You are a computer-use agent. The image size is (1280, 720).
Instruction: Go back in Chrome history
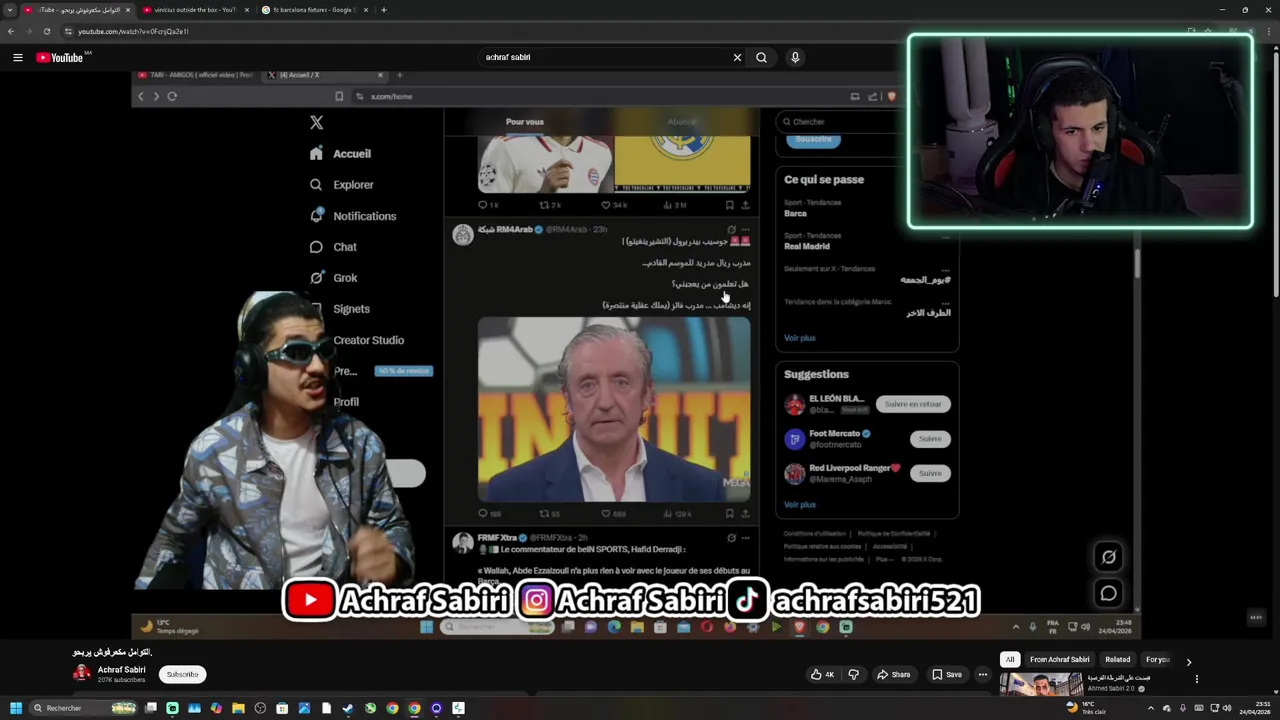pyautogui.click(x=11, y=32)
